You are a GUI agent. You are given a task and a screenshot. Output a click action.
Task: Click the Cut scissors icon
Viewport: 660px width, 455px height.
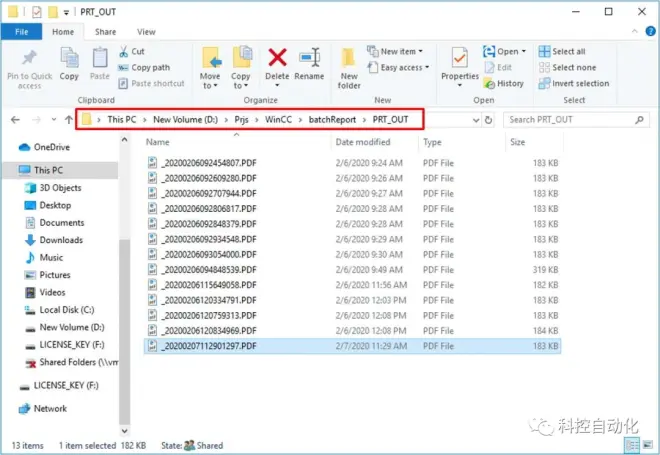[x=123, y=51]
